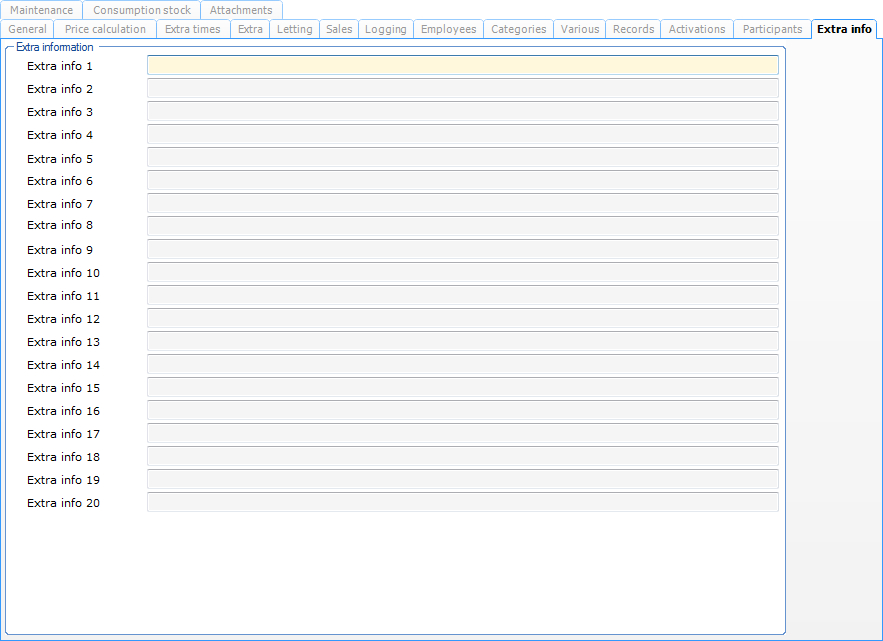Click the Extra info 20 input field

(462, 503)
